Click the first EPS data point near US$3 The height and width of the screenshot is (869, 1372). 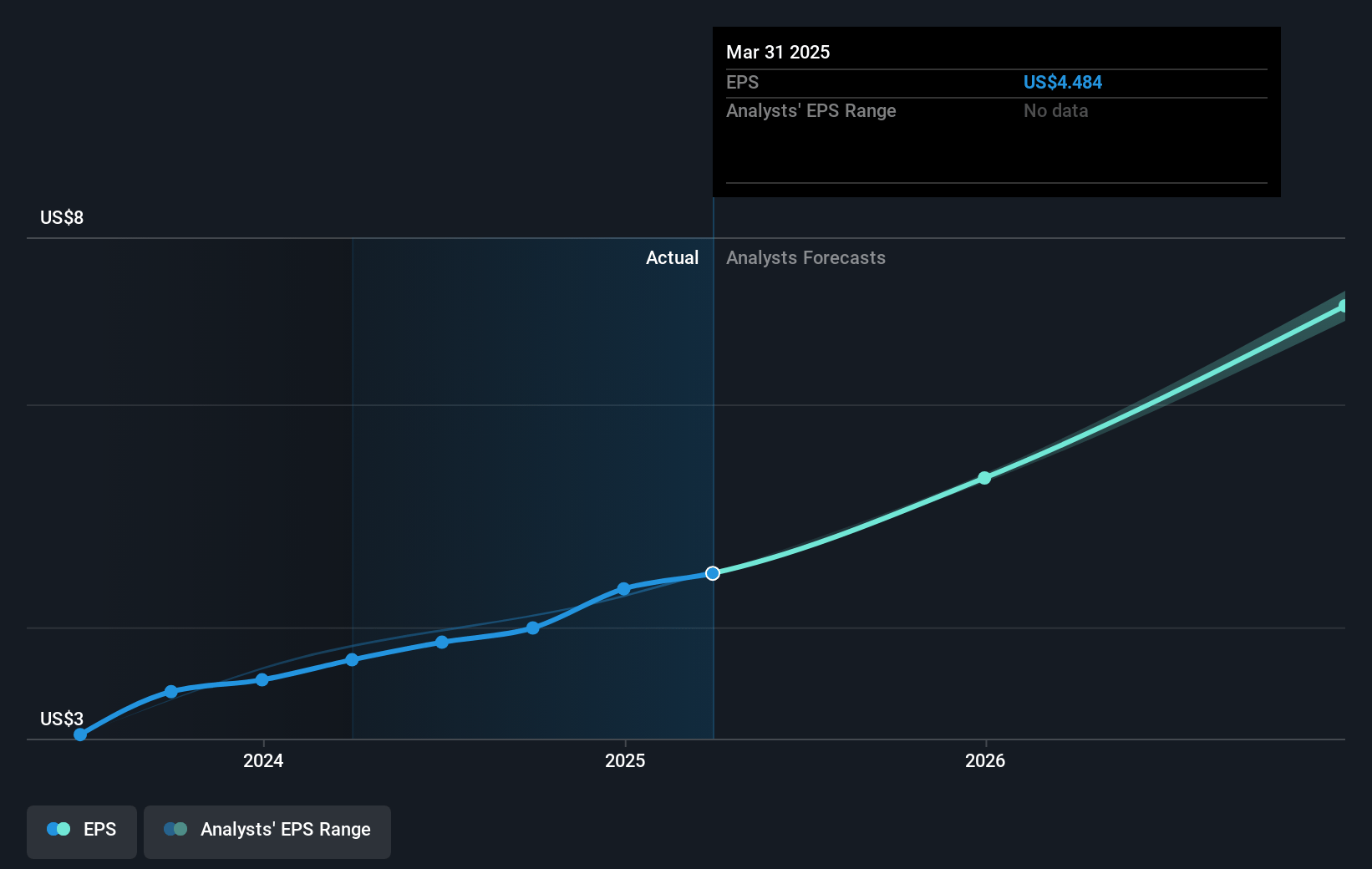(80, 734)
